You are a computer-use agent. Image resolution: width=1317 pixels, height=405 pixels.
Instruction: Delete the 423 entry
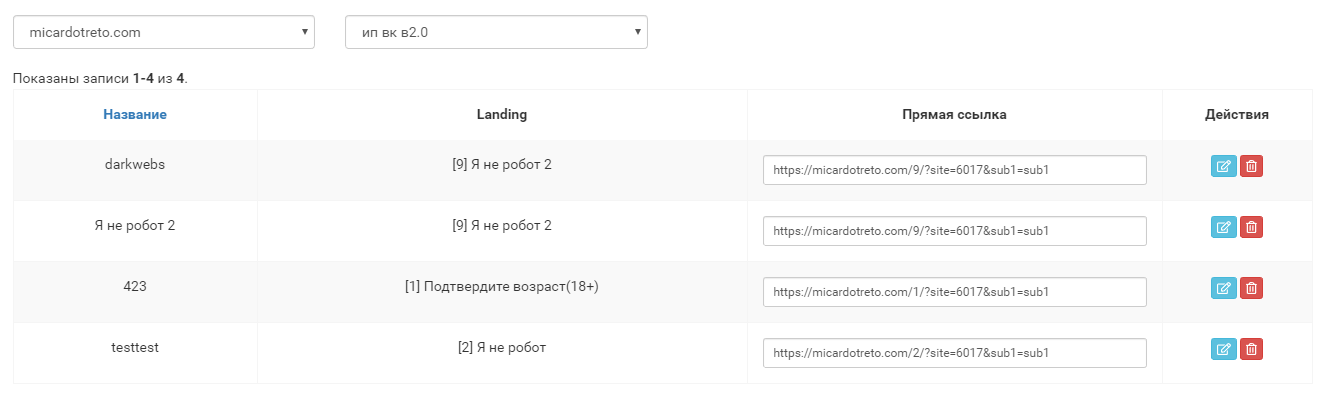point(1251,289)
